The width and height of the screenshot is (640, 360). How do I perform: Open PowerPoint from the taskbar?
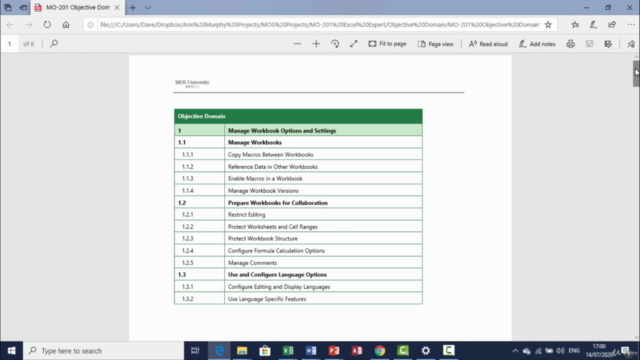click(334, 351)
